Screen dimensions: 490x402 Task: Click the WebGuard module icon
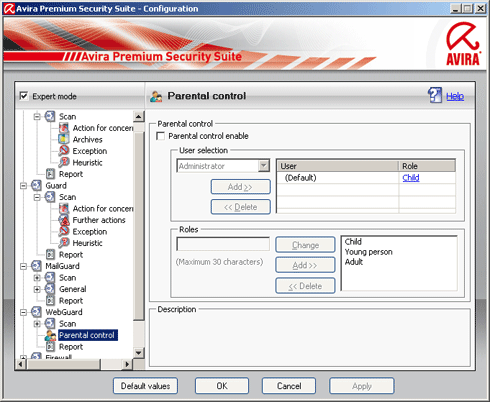coord(36,312)
